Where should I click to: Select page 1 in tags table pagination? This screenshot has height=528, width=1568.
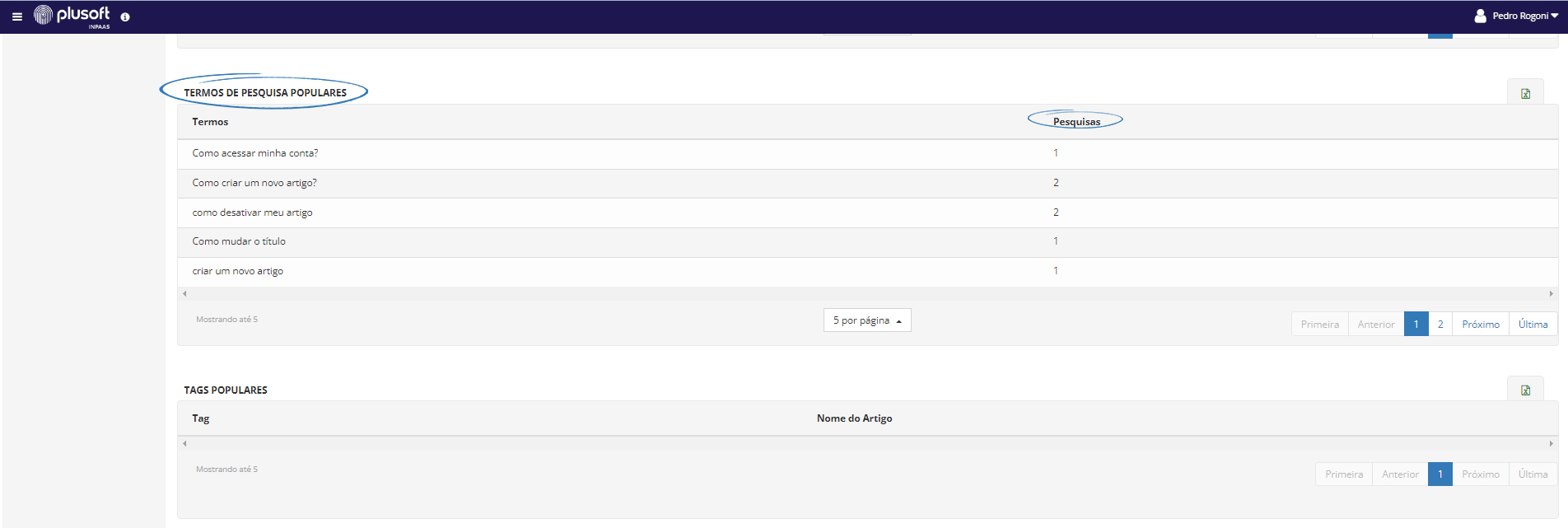[1440, 474]
